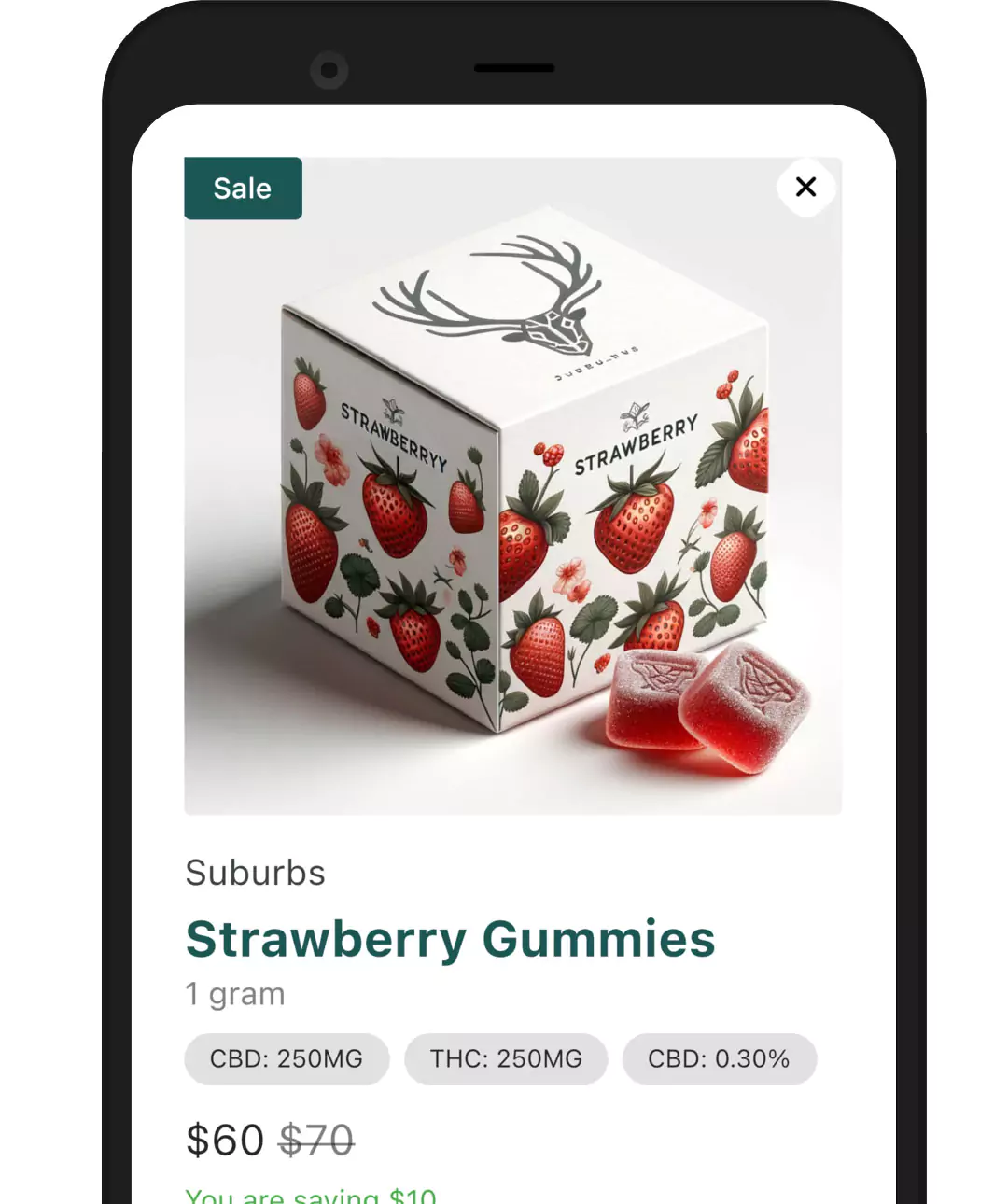The height and width of the screenshot is (1204, 1008).
Task: Click the 1 gram weight label
Action: pyautogui.click(x=234, y=994)
